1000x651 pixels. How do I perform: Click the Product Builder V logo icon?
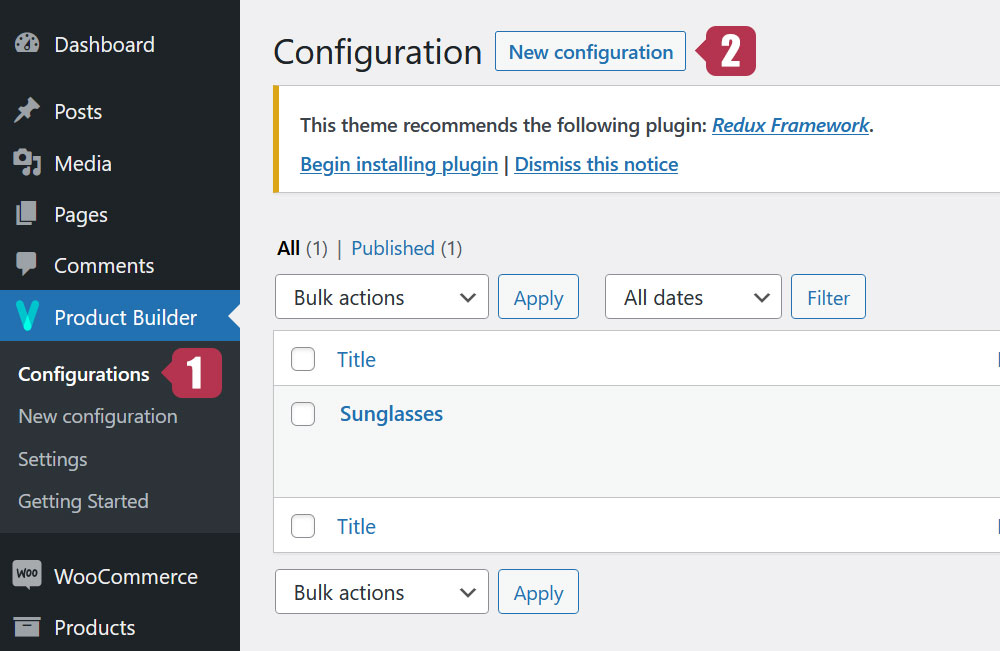(x=27, y=316)
